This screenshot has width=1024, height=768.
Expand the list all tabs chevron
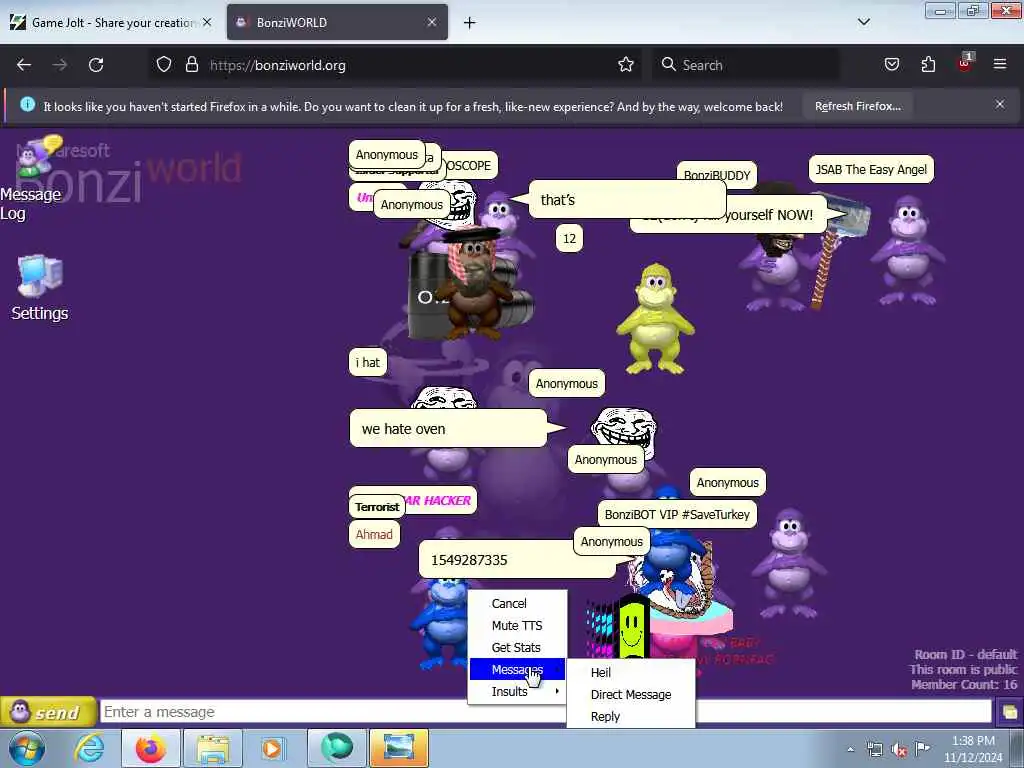coord(863,22)
